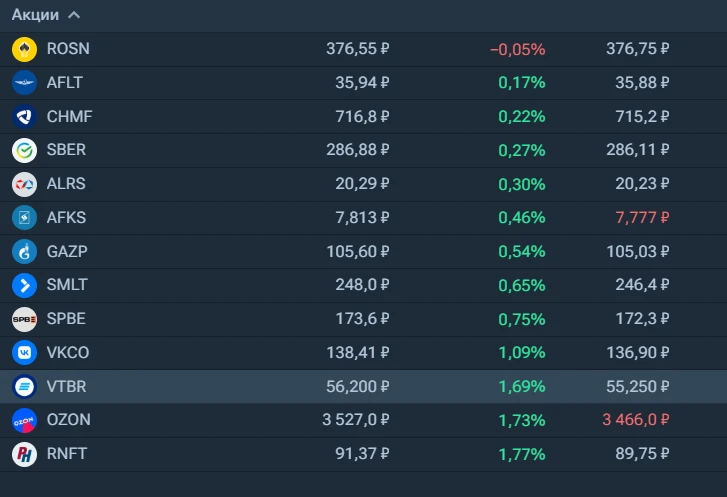Image resolution: width=727 pixels, height=497 pixels.
Task: Click the Акции section header label
Action: point(35,15)
